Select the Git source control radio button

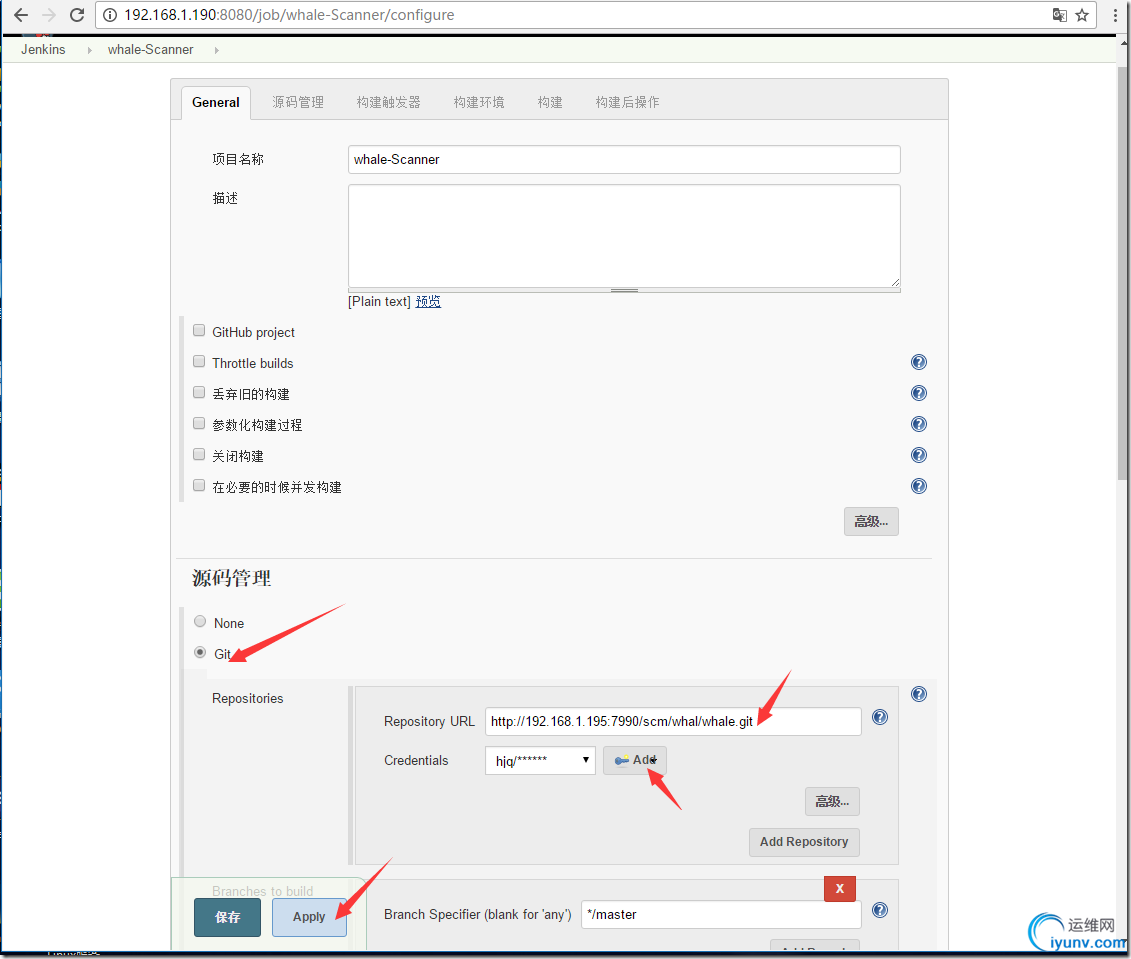[x=201, y=653]
